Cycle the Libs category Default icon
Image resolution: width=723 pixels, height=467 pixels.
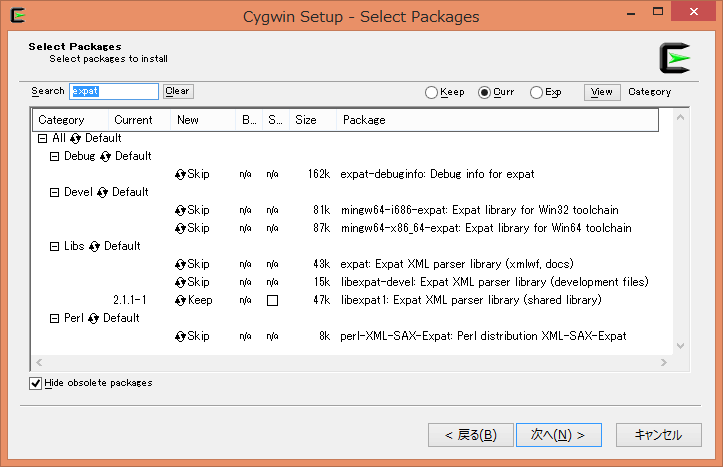[x=95, y=247]
